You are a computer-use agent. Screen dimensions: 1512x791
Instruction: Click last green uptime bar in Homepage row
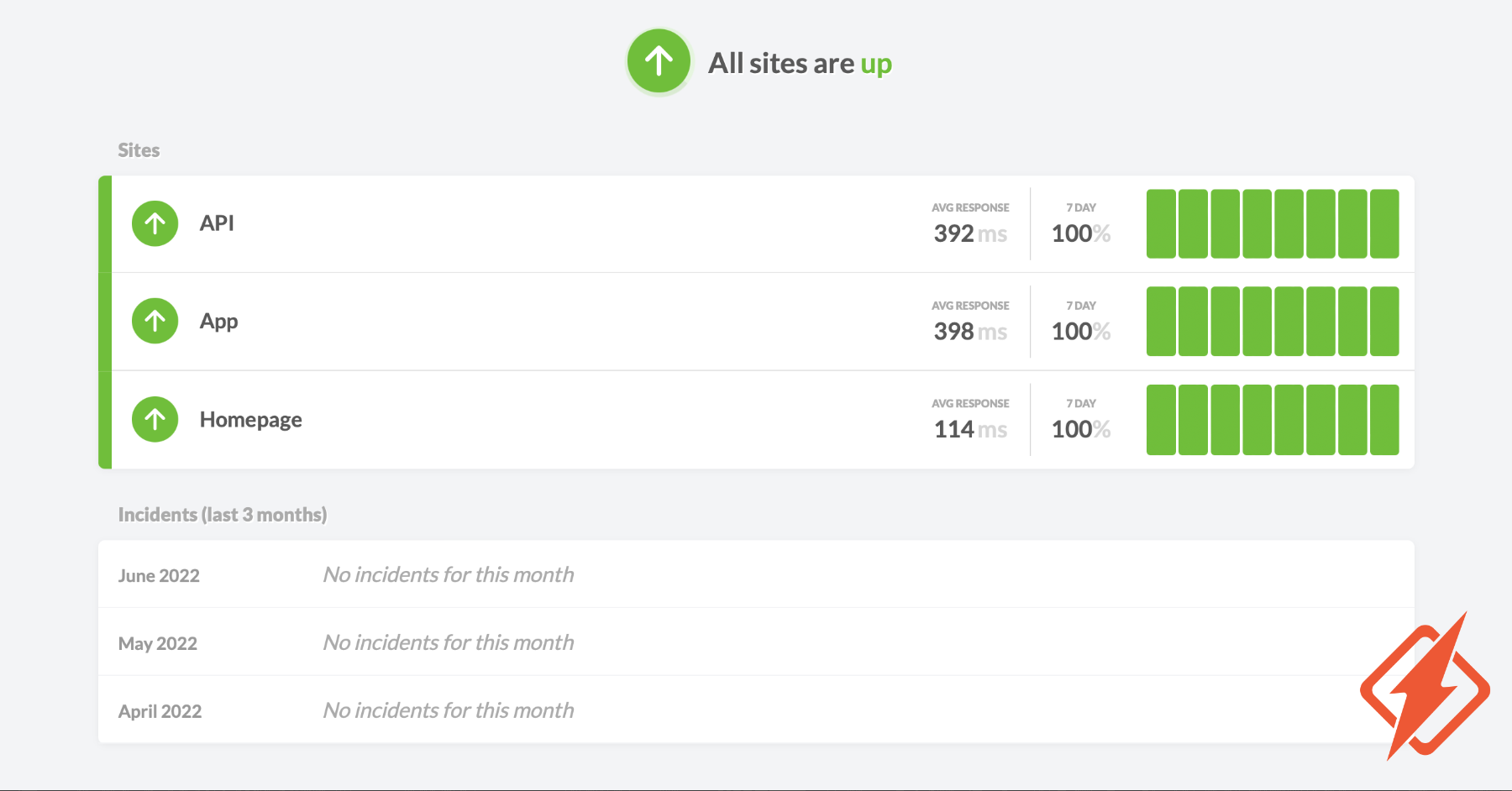pos(1384,420)
